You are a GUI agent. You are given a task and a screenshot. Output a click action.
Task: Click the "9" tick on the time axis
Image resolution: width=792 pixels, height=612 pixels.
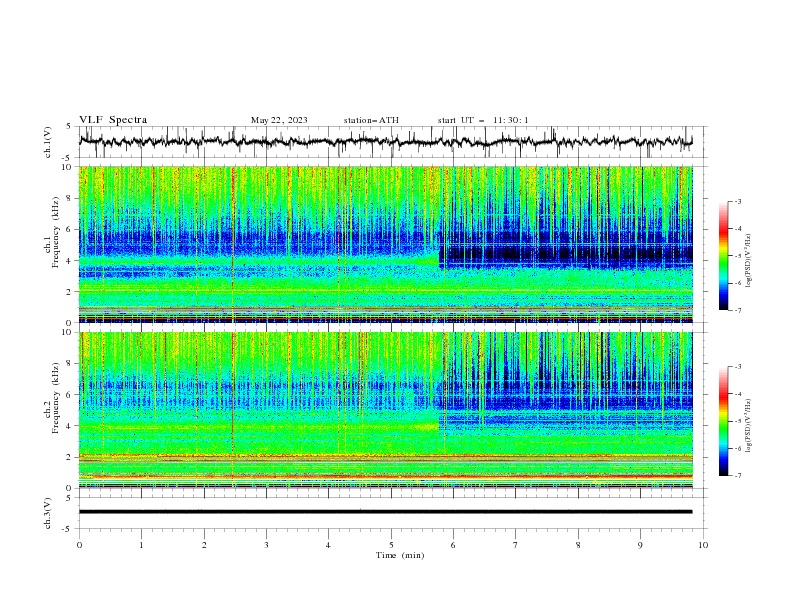pos(640,545)
